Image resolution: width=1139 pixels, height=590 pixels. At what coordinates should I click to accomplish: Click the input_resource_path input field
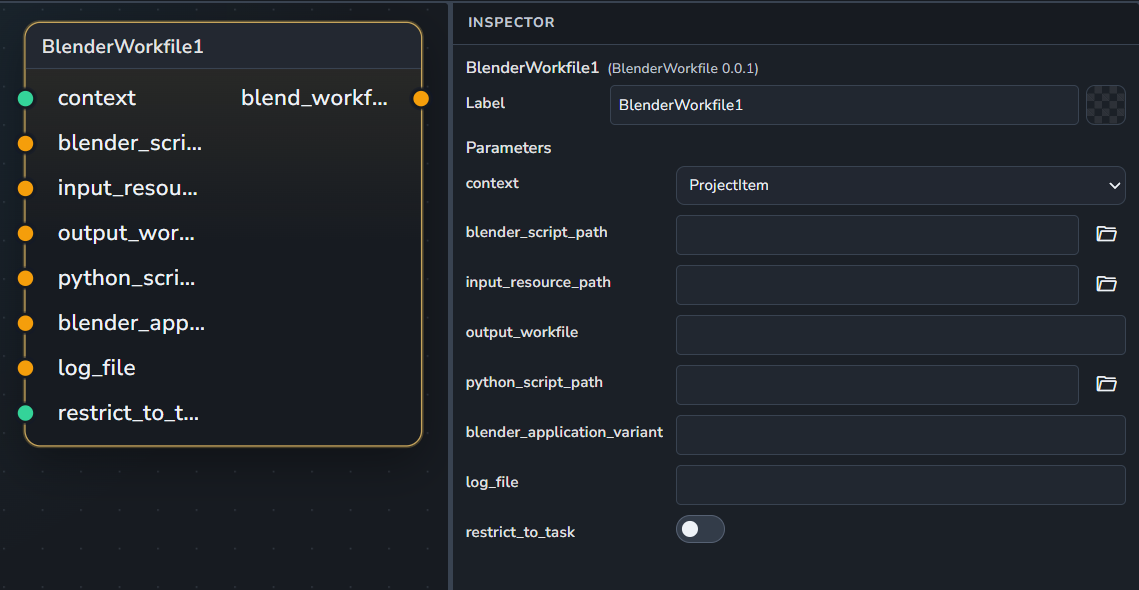point(877,285)
